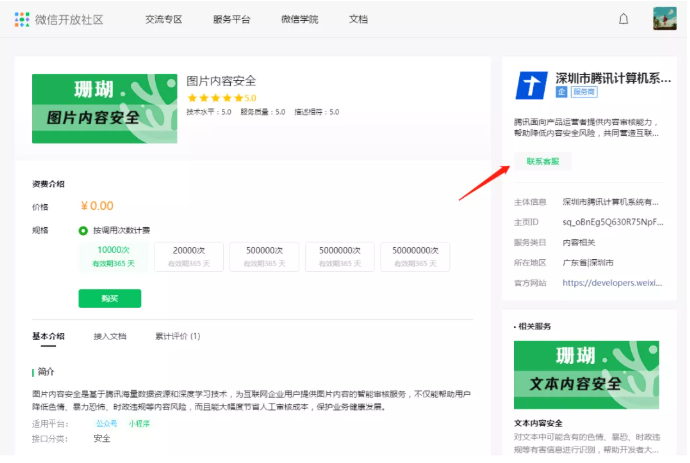Viewport: 690px width, 463px height.
Task: Click the 安全 interface category value
Action: (102, 438)
